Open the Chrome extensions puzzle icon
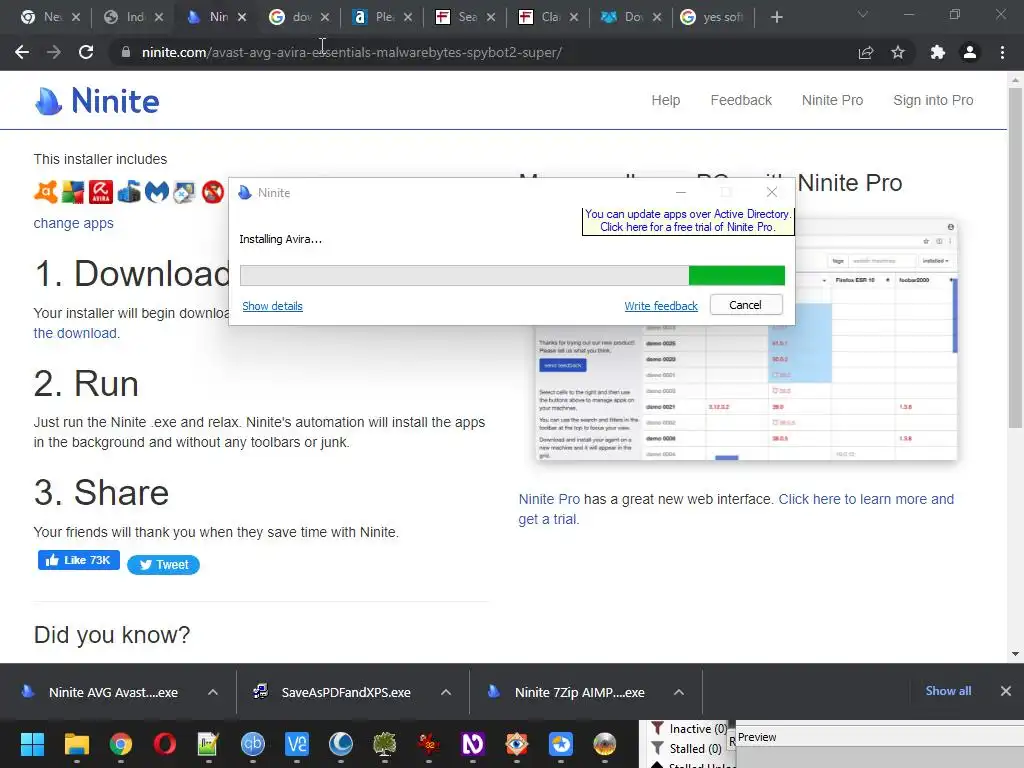This screenshot has width=1024, height=768. [x=938, y=52]
